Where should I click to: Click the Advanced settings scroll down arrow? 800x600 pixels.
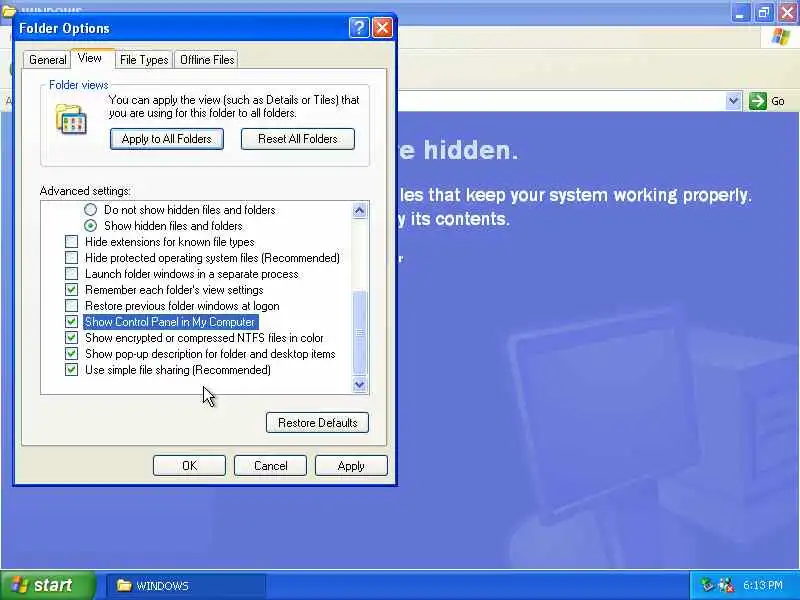[360, 384]
